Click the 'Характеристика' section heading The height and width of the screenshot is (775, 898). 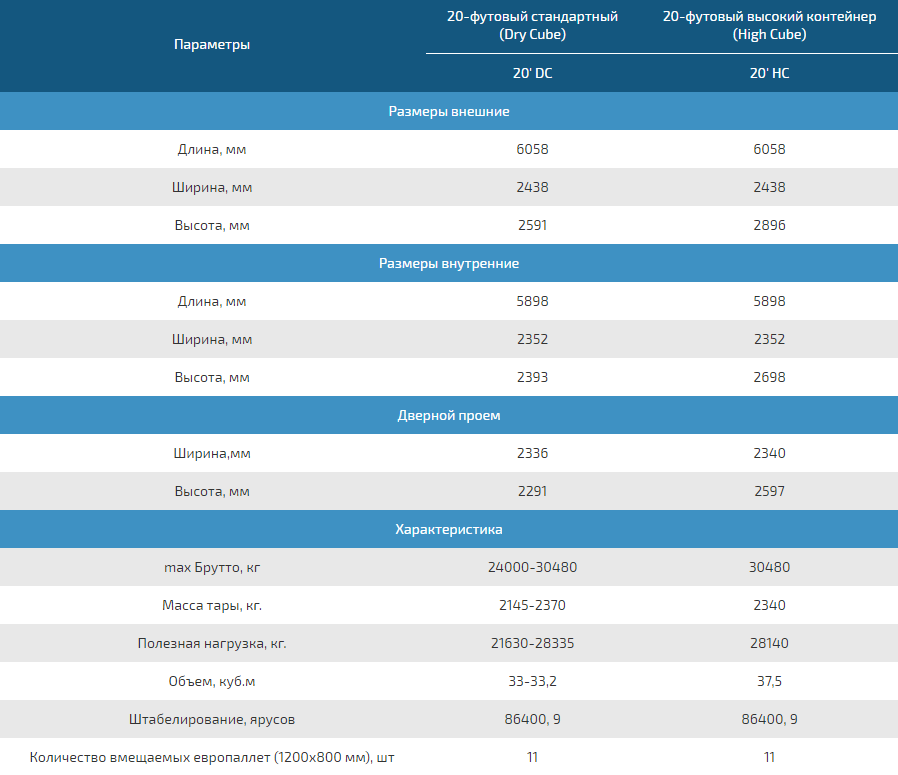pyautogui.click(x=449, y=529)
